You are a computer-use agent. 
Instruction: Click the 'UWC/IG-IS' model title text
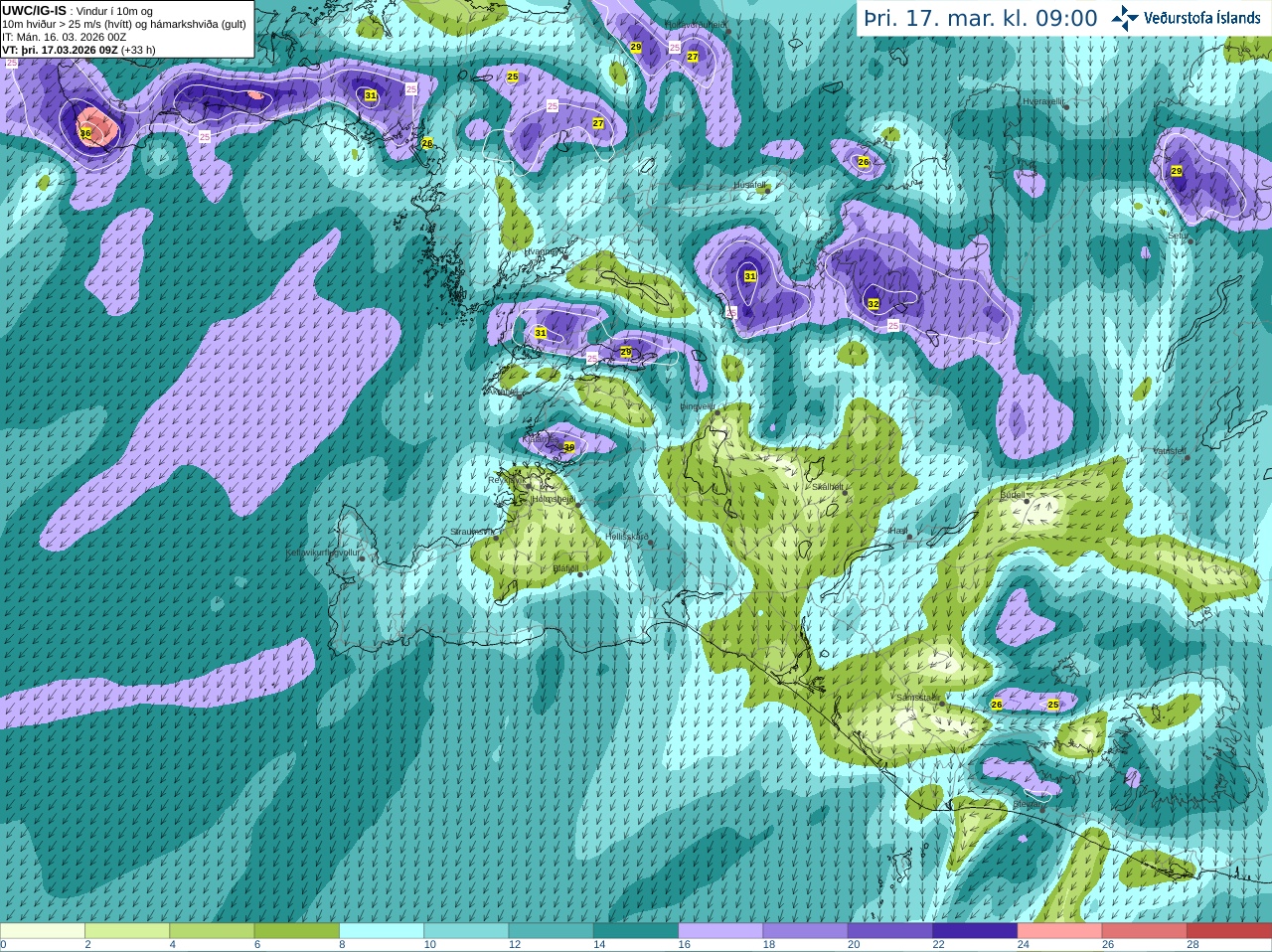tap(34, 11)
